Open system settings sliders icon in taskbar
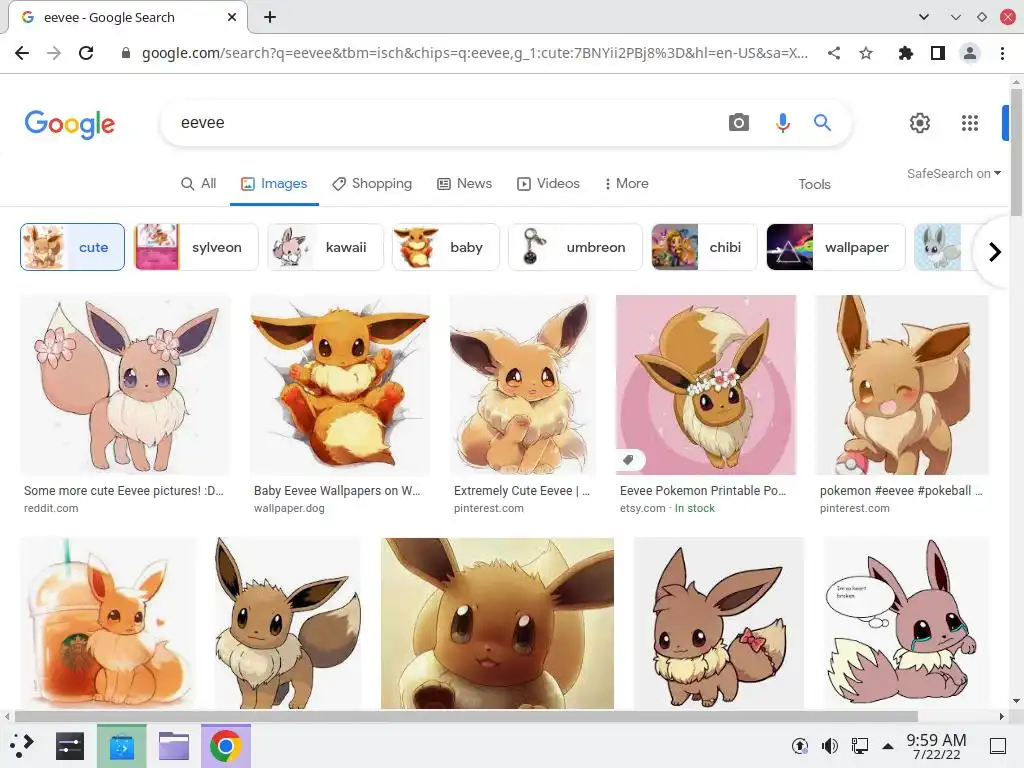The width and height of the screenshot is (1024, 768). 70,745
